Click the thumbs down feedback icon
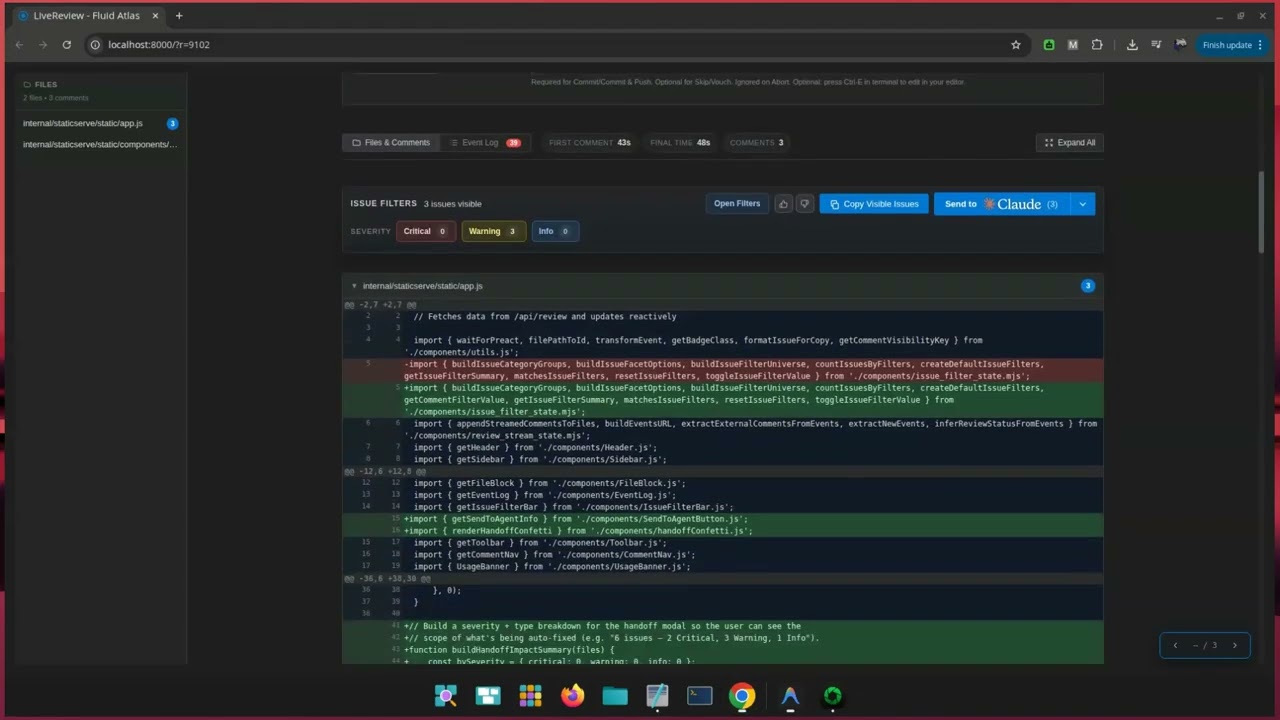 804,204
